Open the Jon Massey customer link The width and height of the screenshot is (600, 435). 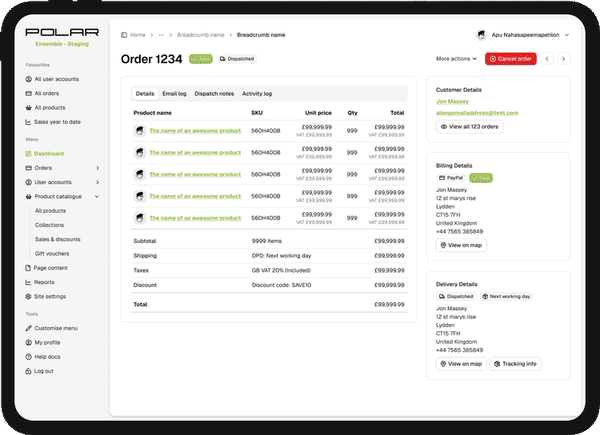[x=452, y=101]
